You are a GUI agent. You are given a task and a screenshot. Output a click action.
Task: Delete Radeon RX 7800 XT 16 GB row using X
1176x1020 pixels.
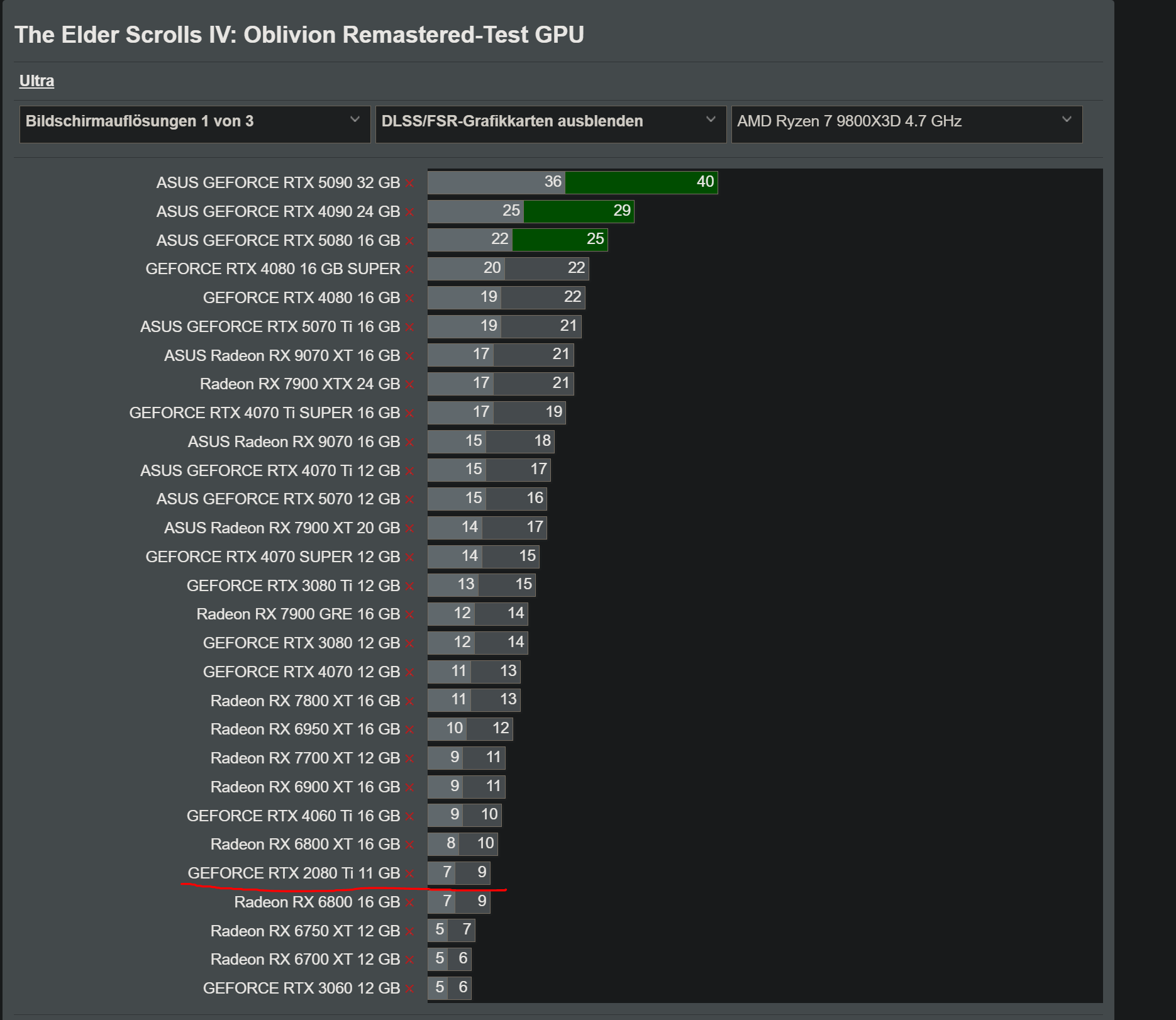point(410,702)
